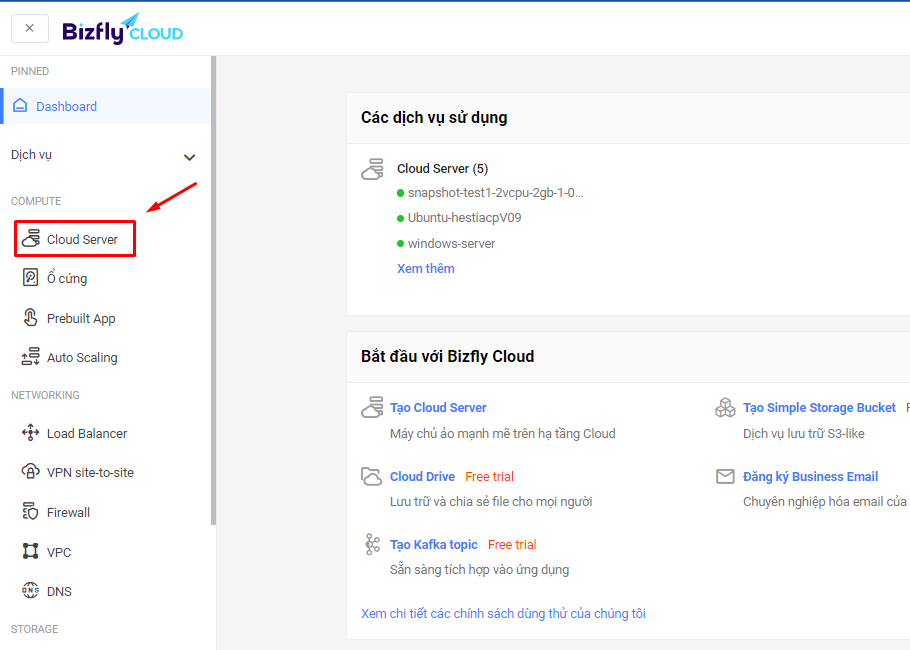This screenshot has width=910, height=650.
Task: Click the Tạo Cloud Server icon
Action: point(373,407)
